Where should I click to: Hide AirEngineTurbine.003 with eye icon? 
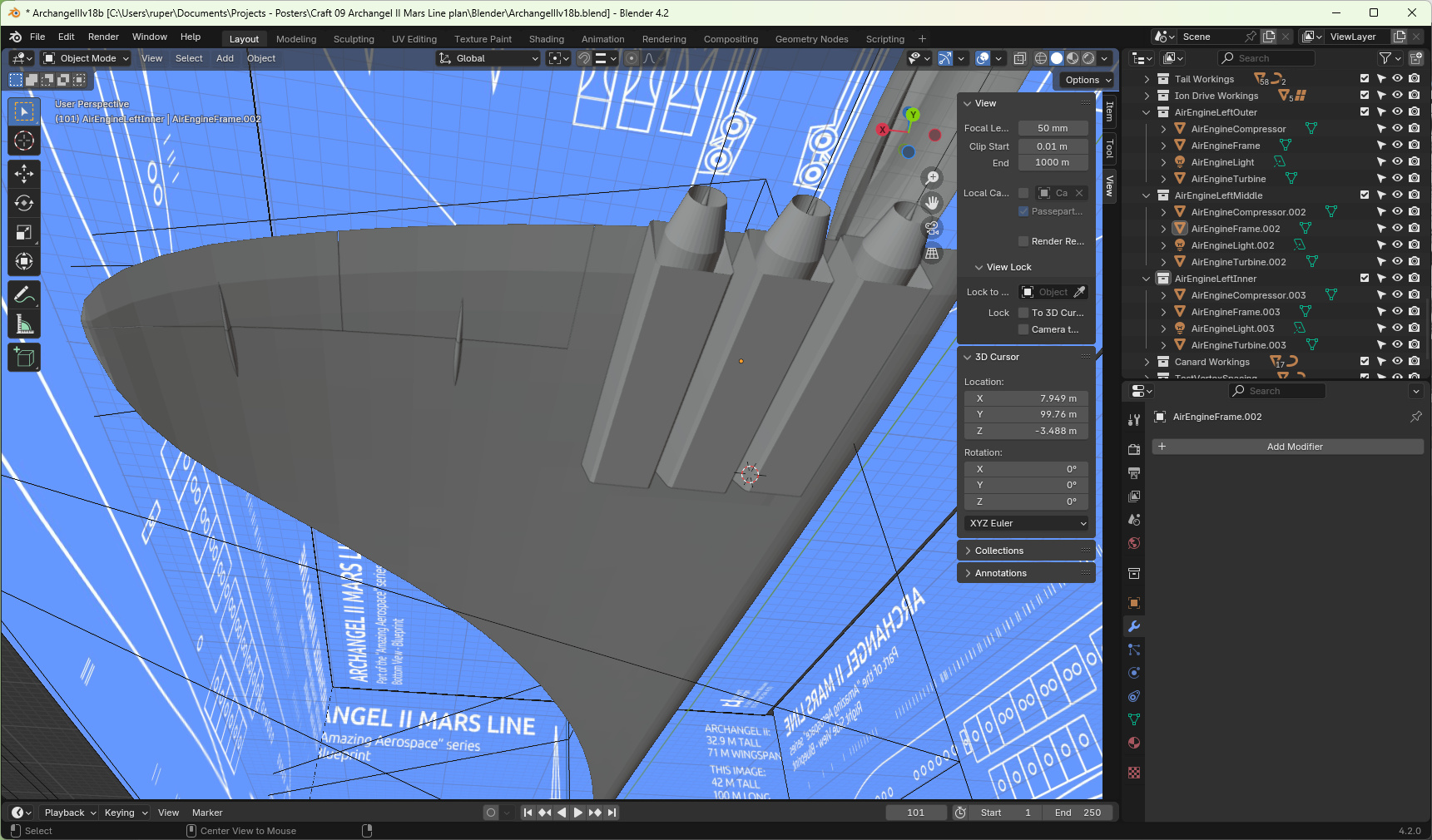tap(1398, 345)
